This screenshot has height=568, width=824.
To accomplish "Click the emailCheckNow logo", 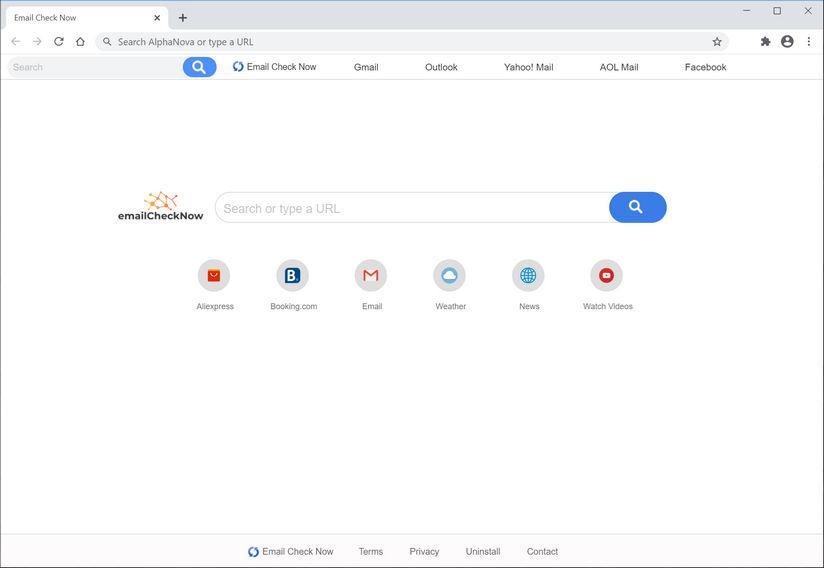I will click(x=160, y=206).
